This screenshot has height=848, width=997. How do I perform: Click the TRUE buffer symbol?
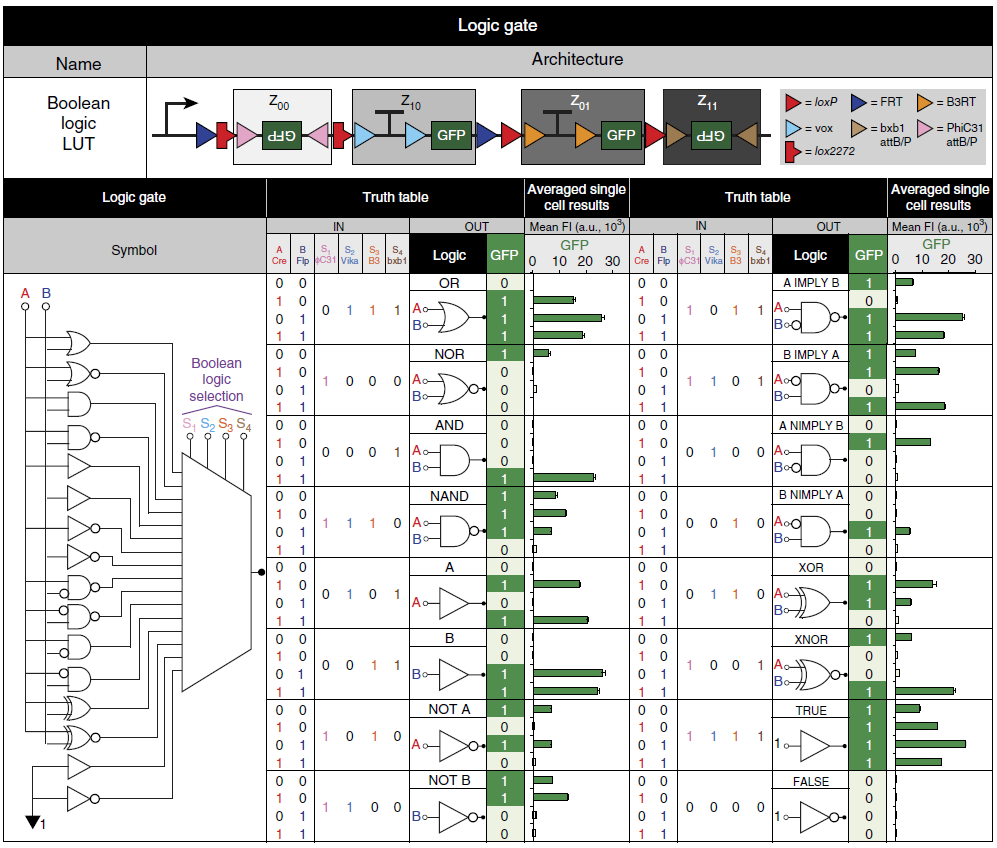point(810,745)
